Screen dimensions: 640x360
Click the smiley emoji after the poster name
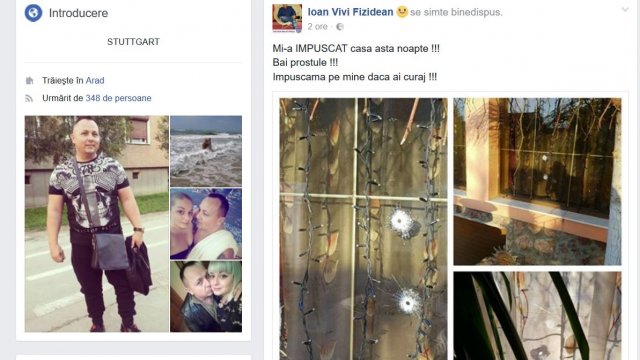(402, 12)
